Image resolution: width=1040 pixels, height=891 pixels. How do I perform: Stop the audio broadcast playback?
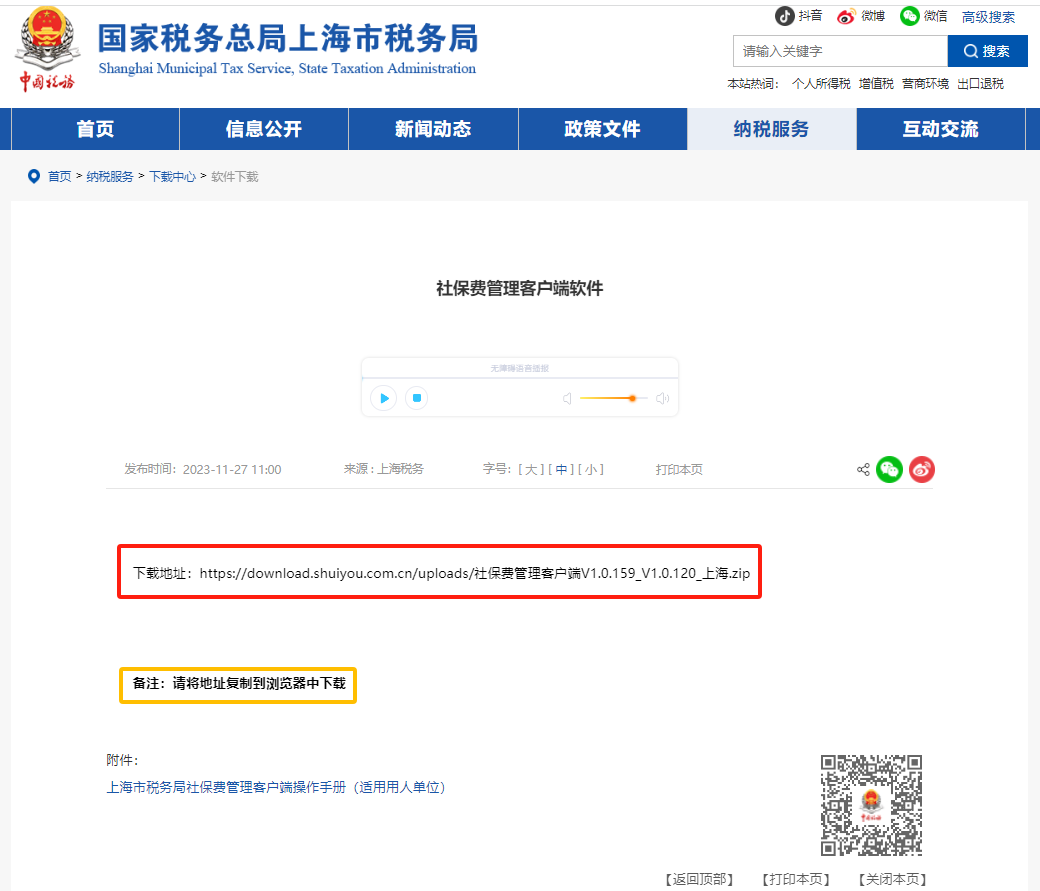coord(418,398)
